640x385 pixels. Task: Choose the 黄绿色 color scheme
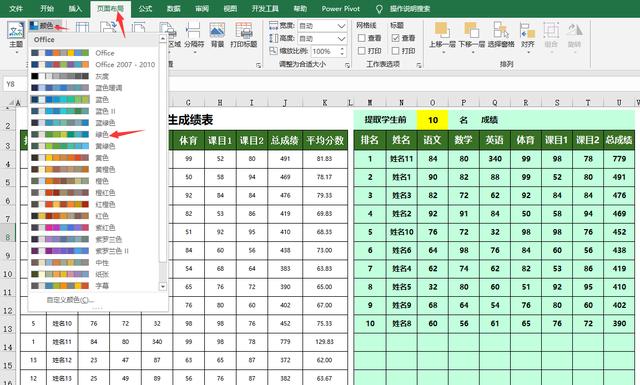(94, 146)
